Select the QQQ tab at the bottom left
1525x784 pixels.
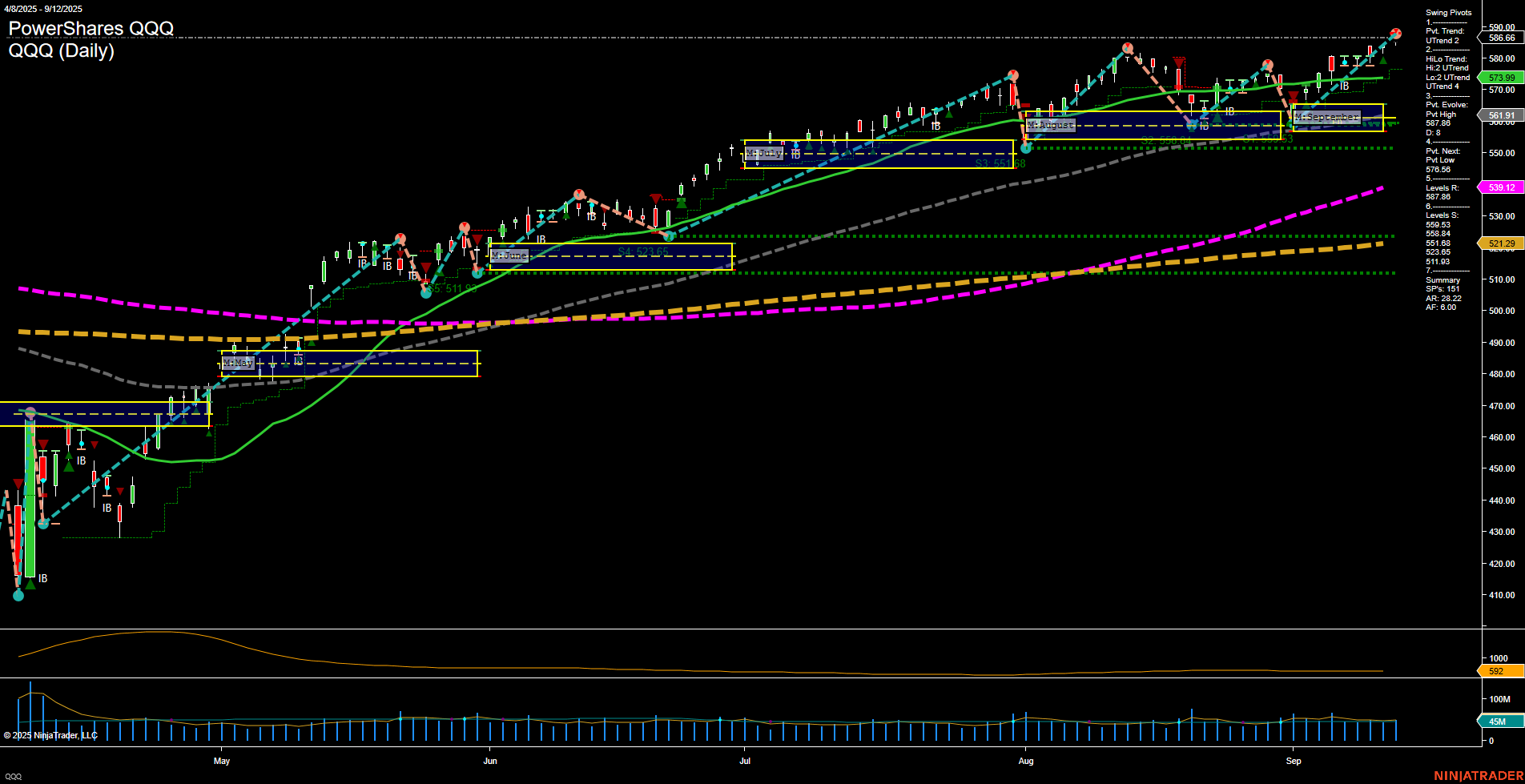(15, 774)
